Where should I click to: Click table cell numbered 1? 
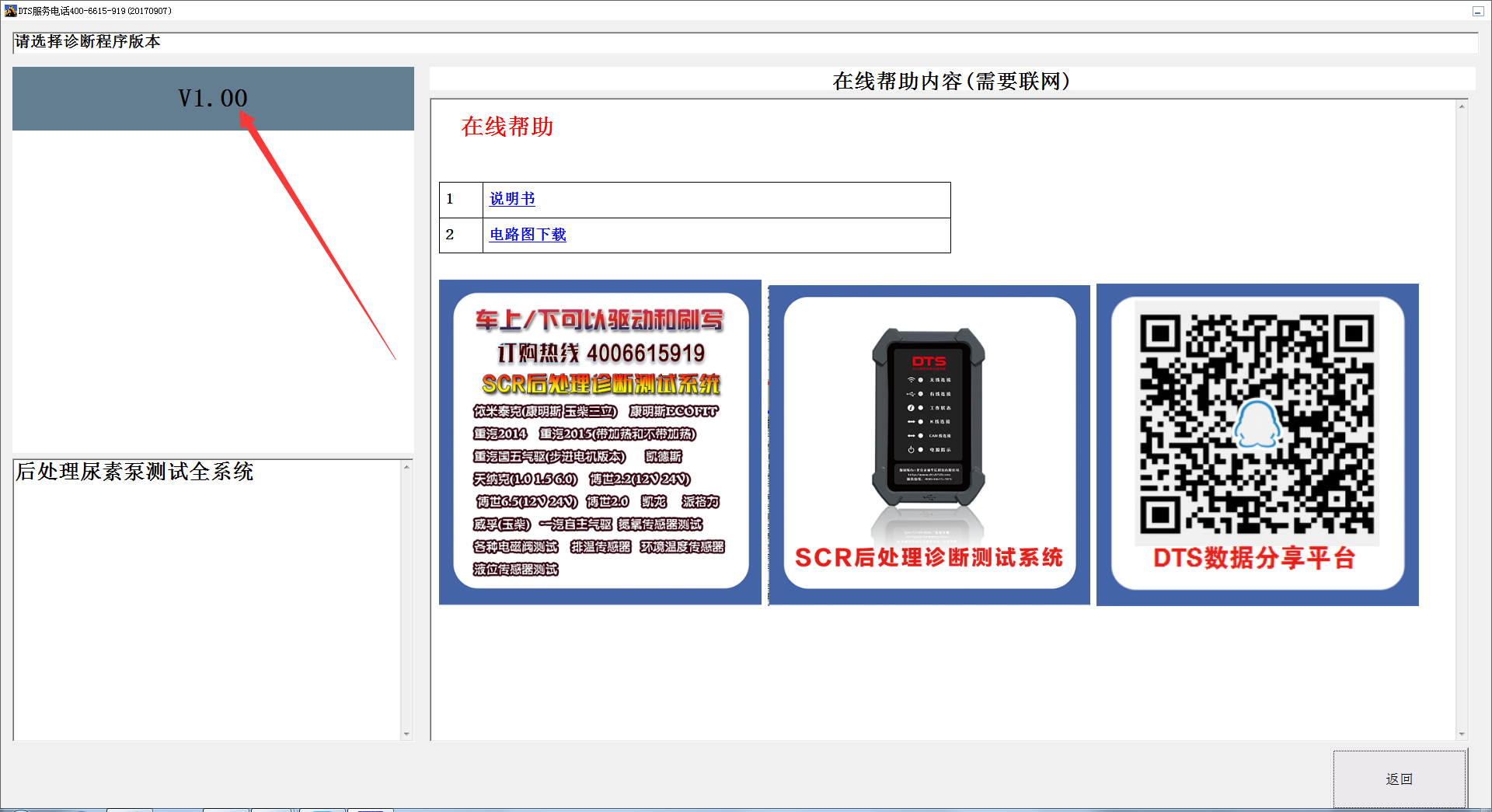click(x=461, y=200)
